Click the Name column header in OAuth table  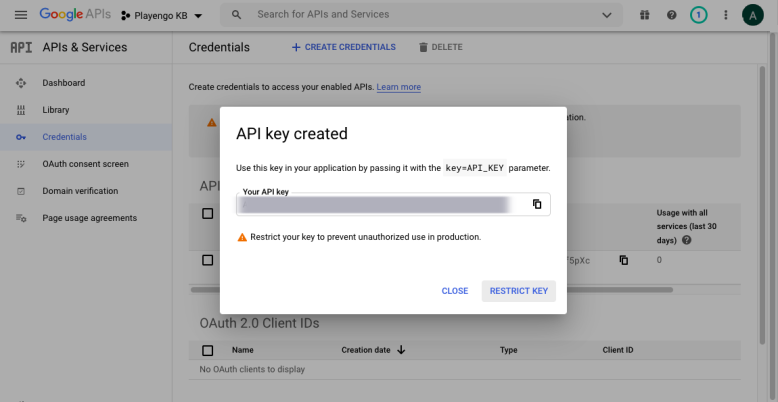[x=243, y=350]
